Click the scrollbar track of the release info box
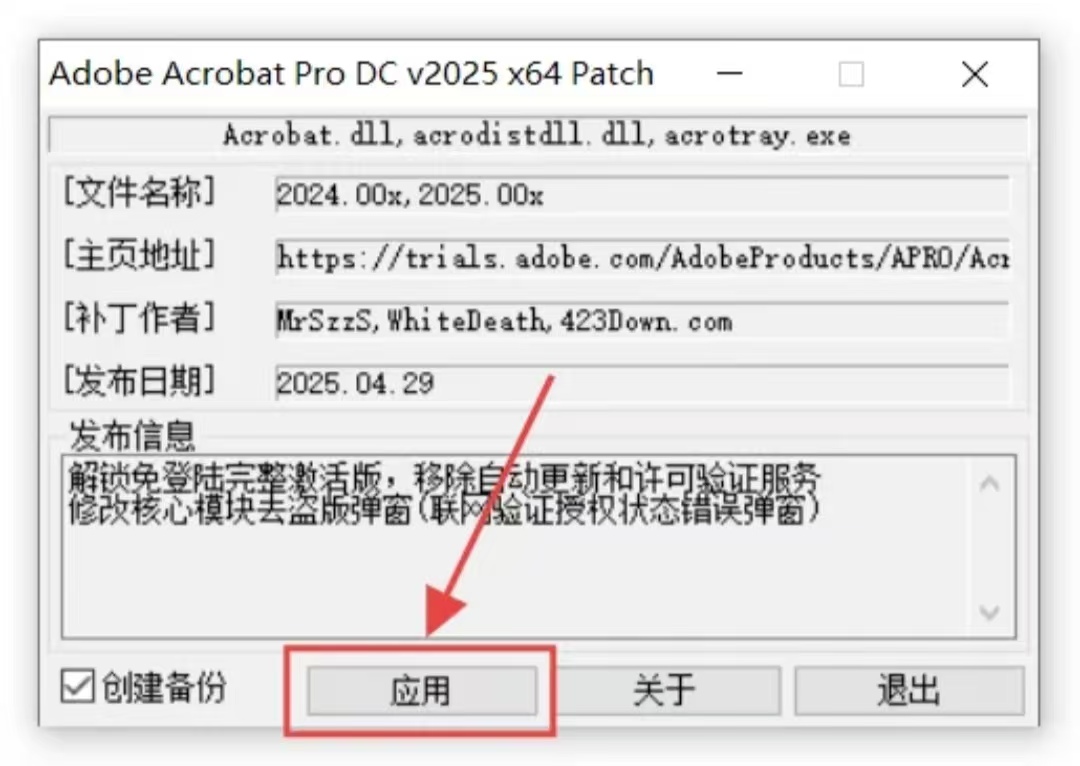This screenshot has height=766, width=1080. (x=990, y=548)
